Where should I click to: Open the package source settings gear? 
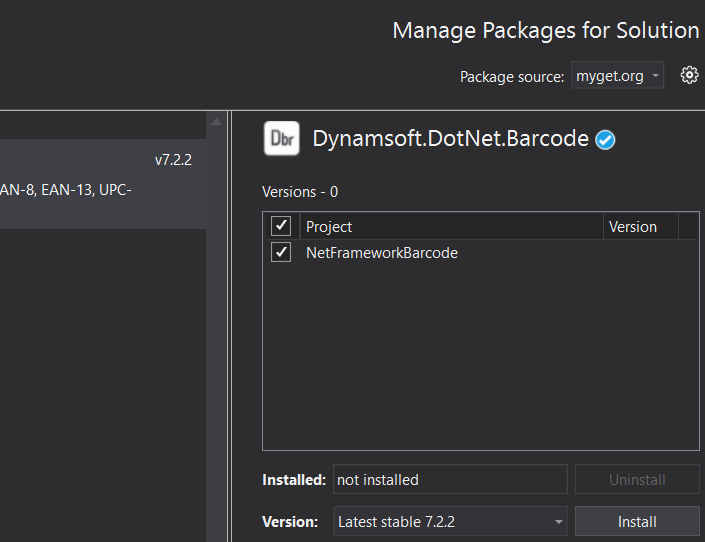tap(689, 75)
